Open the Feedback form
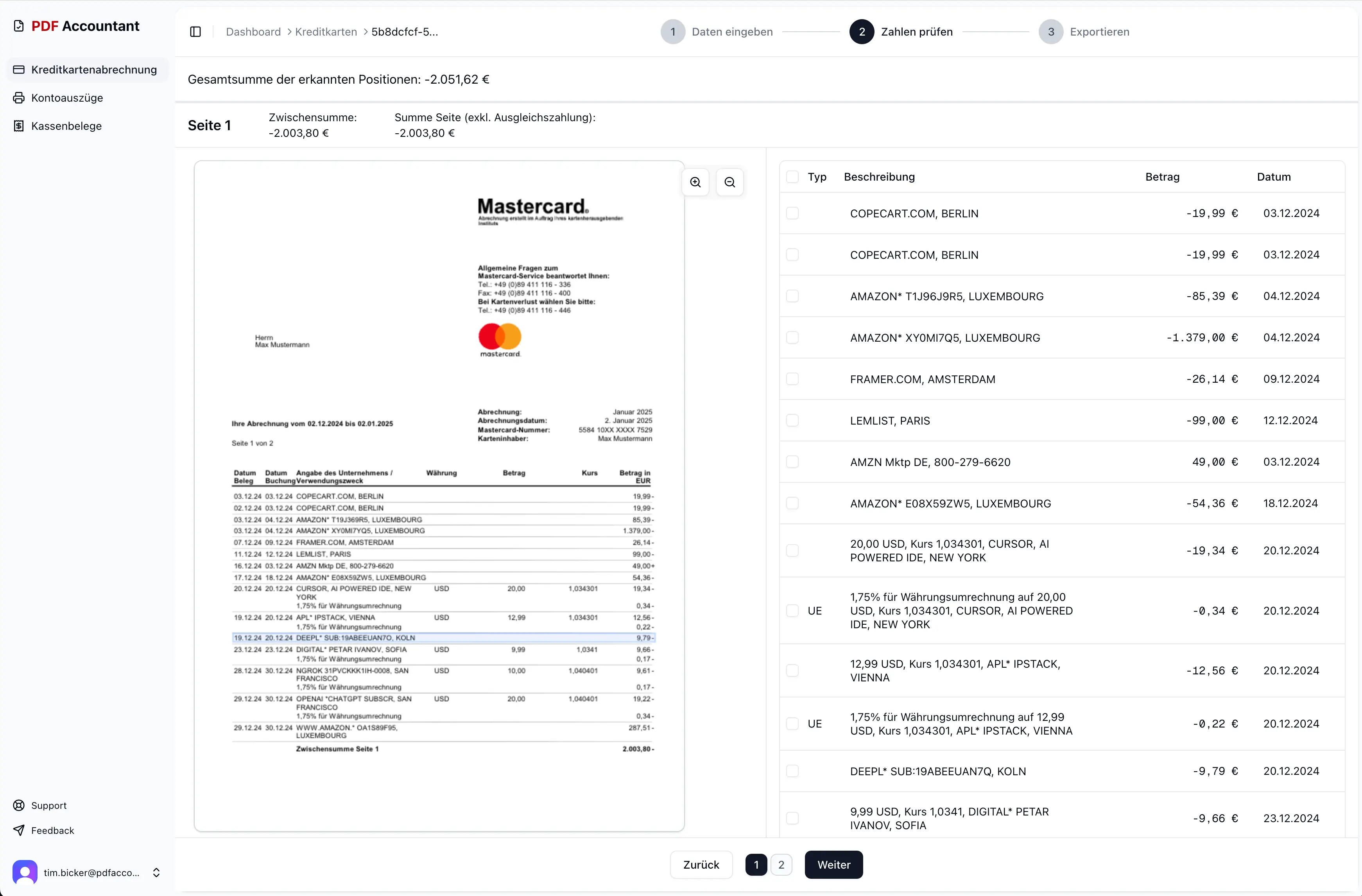The width and height of the screenshot is (1362, 896). (52, 830)
